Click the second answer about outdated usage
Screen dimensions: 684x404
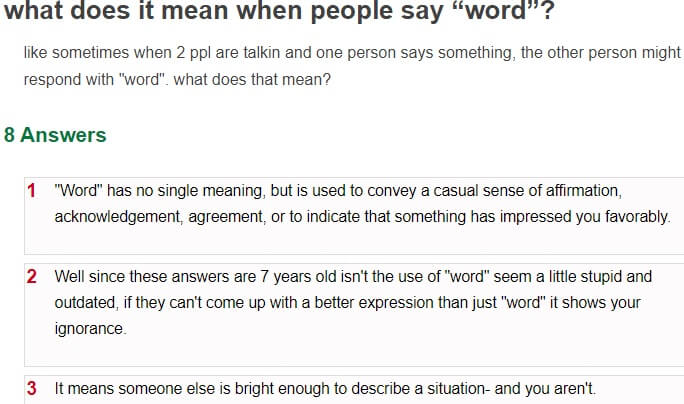pyautogui.click(x=353, y=302)
